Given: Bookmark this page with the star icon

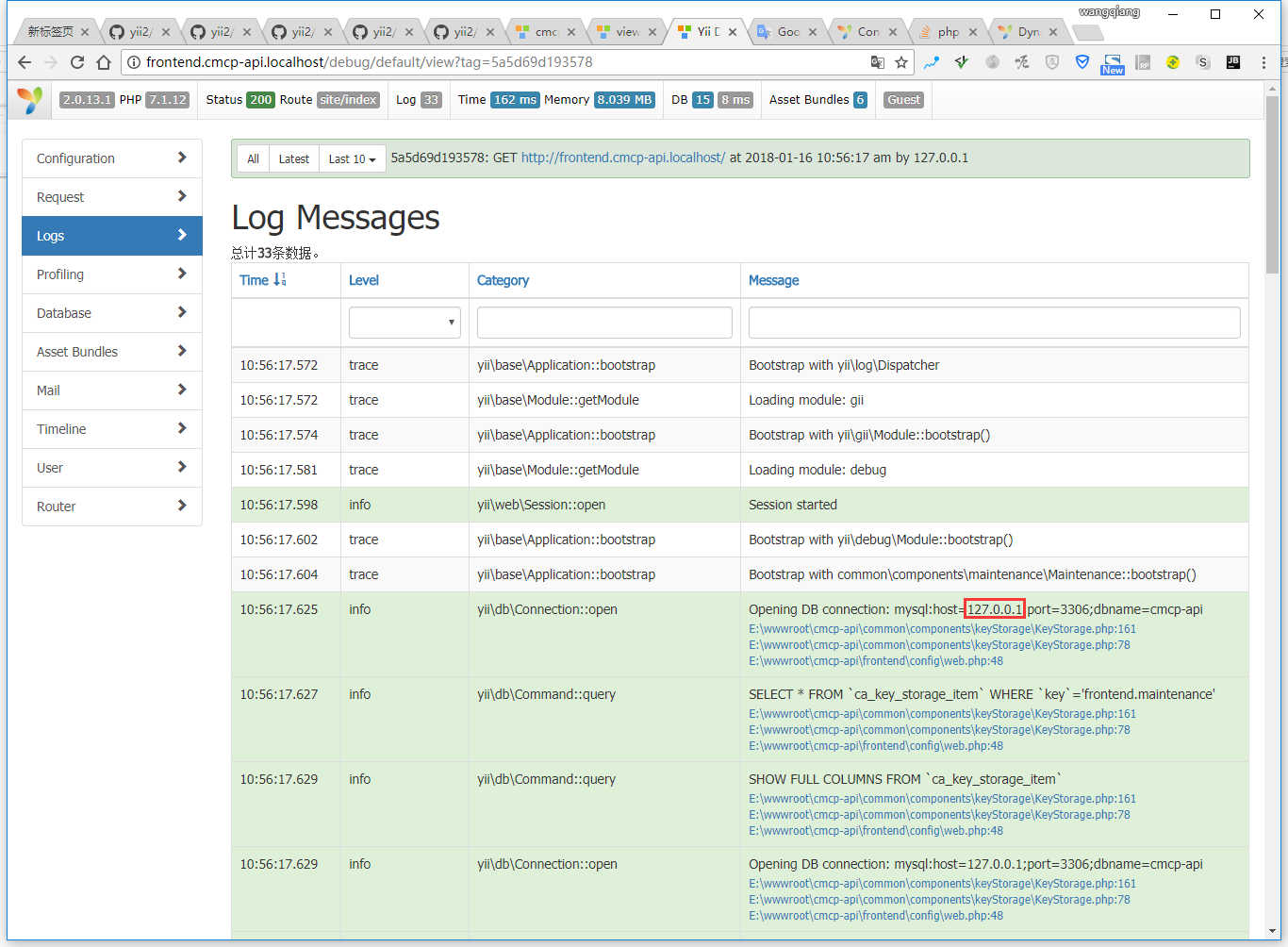Looking at the screenshot, I should pos(901,62).
